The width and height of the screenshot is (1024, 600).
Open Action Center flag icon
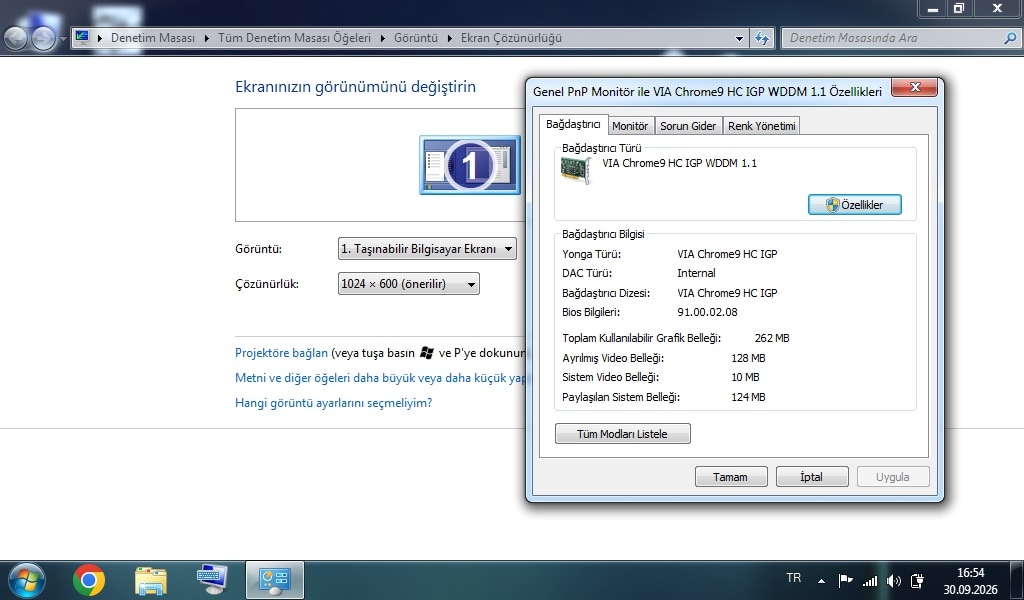point(846,580)
